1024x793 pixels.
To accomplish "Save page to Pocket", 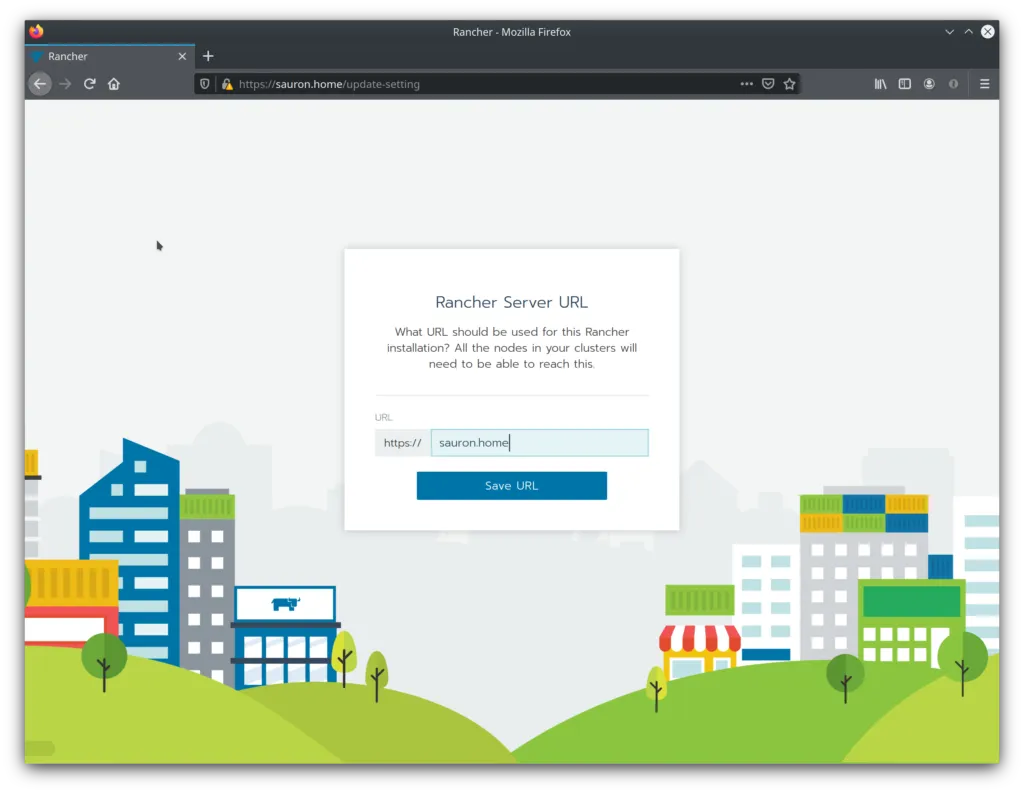I will [768, 84].
